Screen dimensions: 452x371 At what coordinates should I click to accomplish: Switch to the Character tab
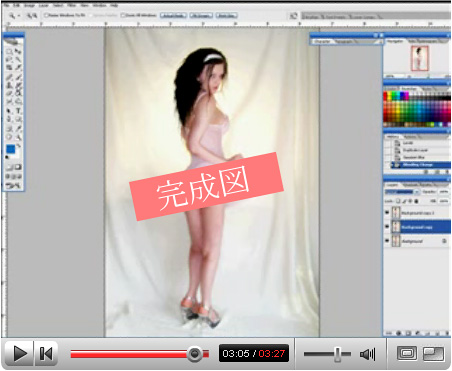(322, 42)
